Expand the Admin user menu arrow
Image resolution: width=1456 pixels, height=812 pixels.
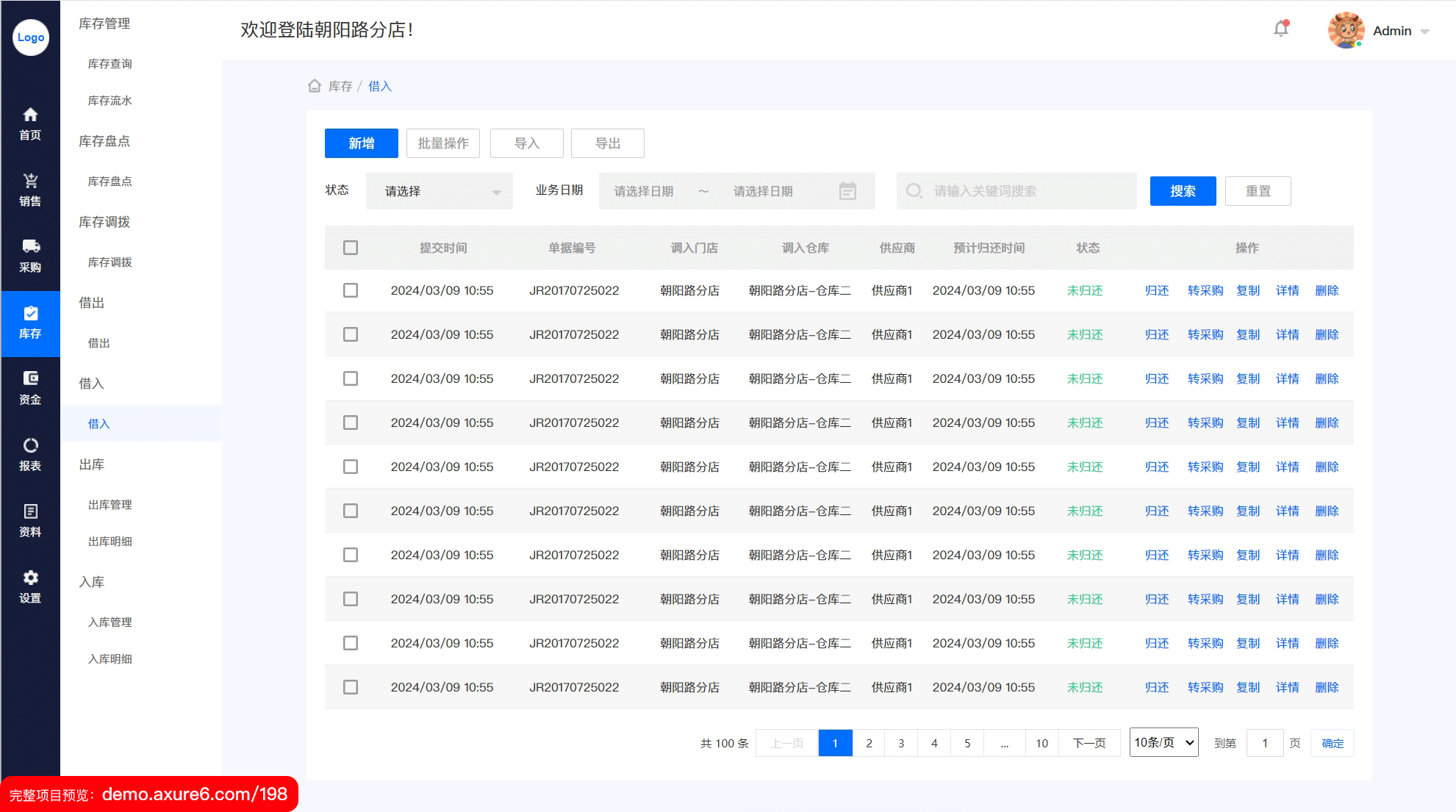pos(1424,32)
